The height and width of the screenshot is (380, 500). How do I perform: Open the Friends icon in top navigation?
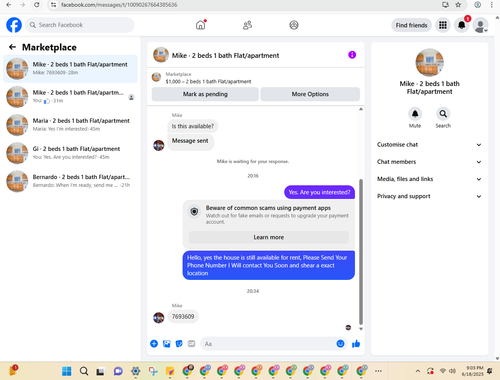(x=247, y=25)
